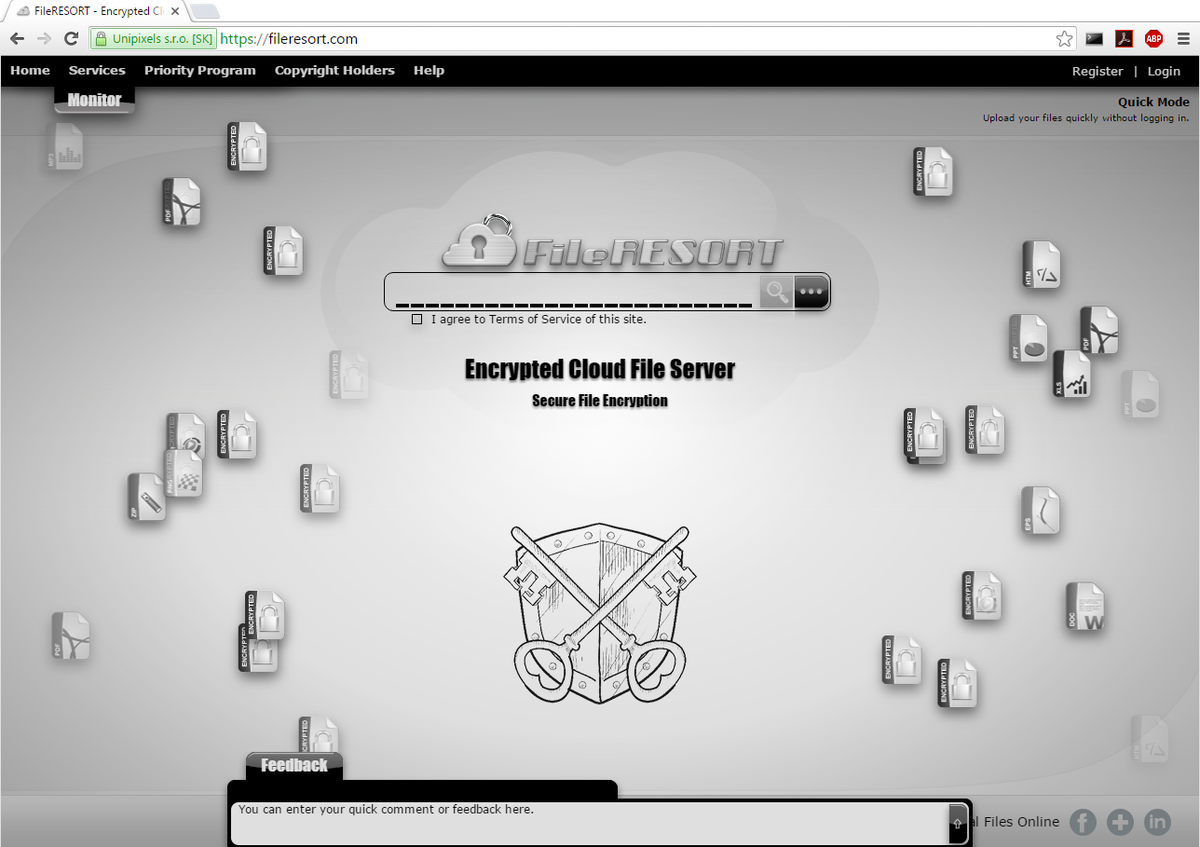Reload the page with the refresh icon
The height and width of the screenshot is (847, 1200).
[x=71, y=39]
